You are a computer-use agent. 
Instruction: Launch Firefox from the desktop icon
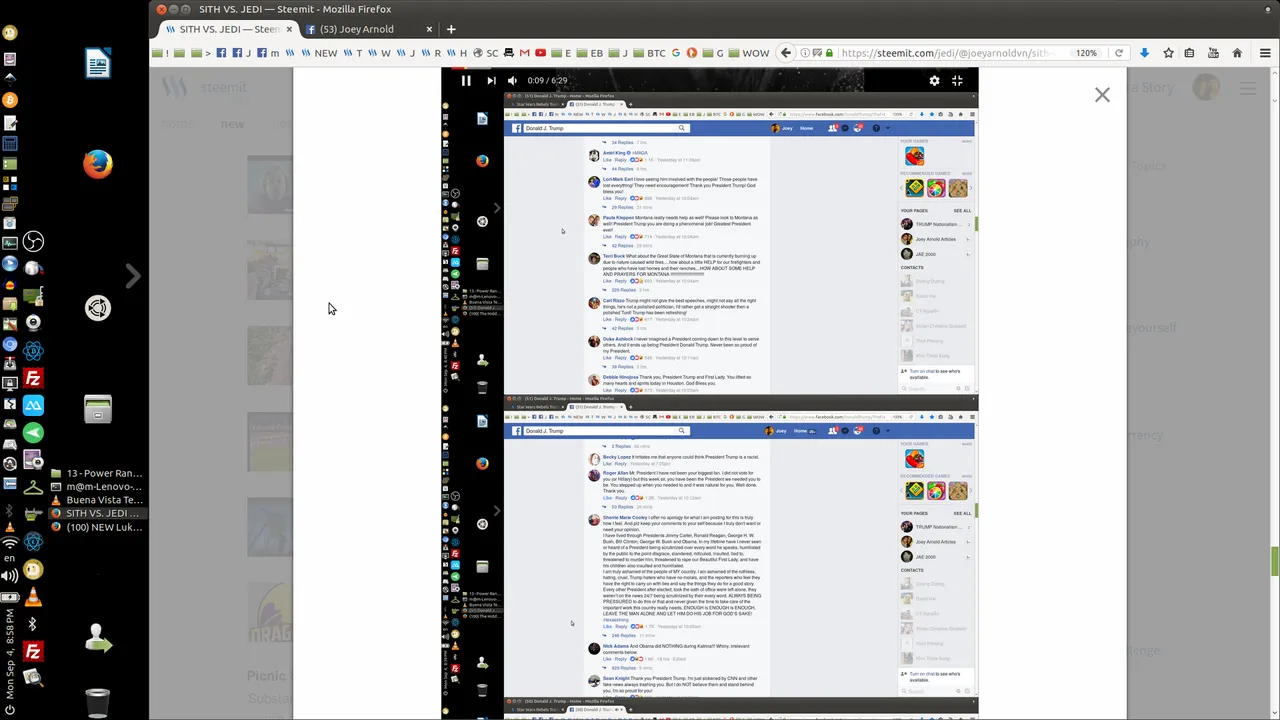(x=97, y=163)
